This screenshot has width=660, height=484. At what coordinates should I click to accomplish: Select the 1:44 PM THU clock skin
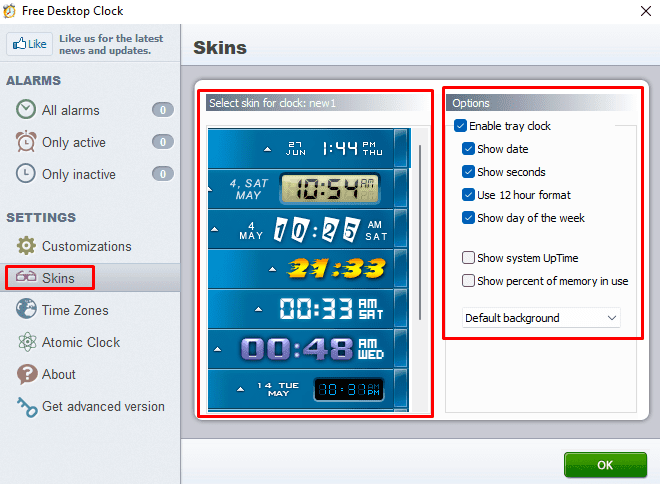pyautogui.click(x=308, y=149)
